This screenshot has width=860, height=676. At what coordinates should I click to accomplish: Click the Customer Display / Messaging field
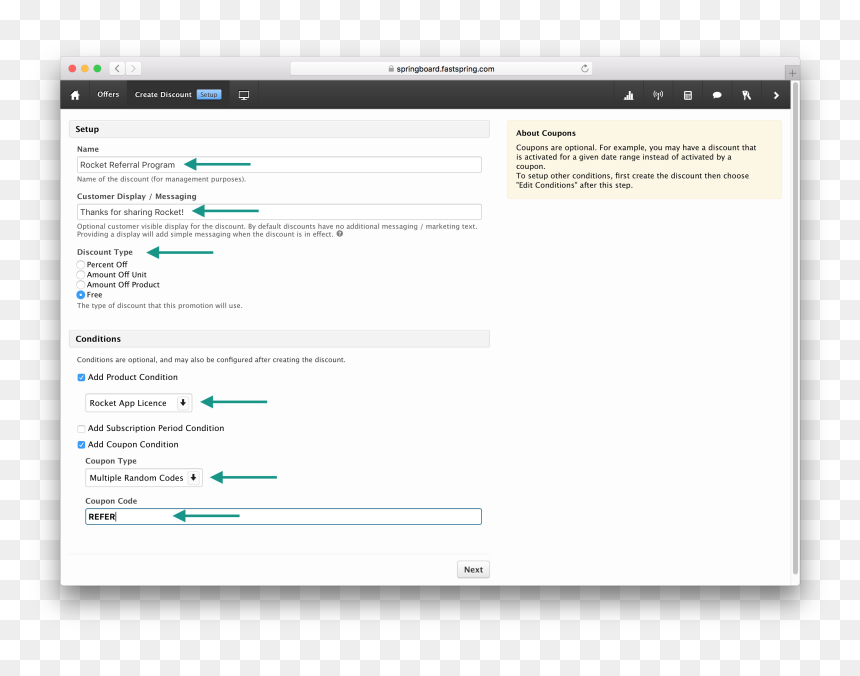click(279, 212)
